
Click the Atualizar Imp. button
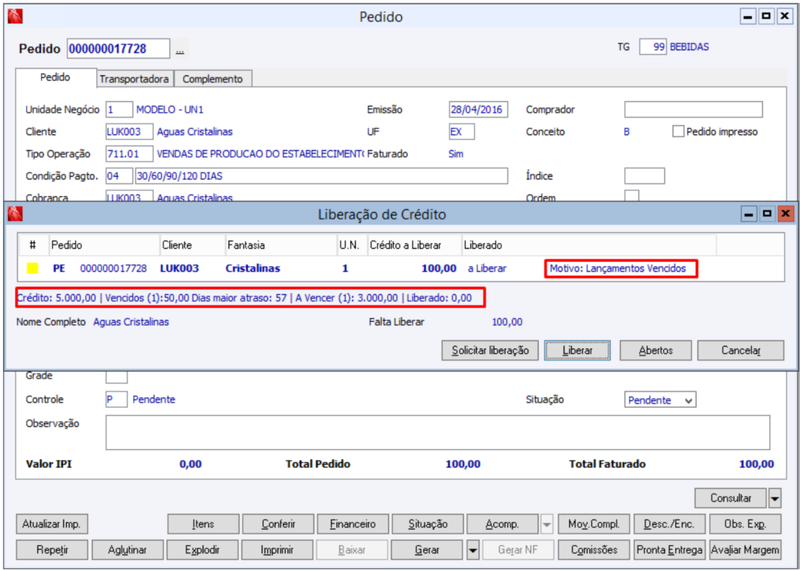coord(52,524)
